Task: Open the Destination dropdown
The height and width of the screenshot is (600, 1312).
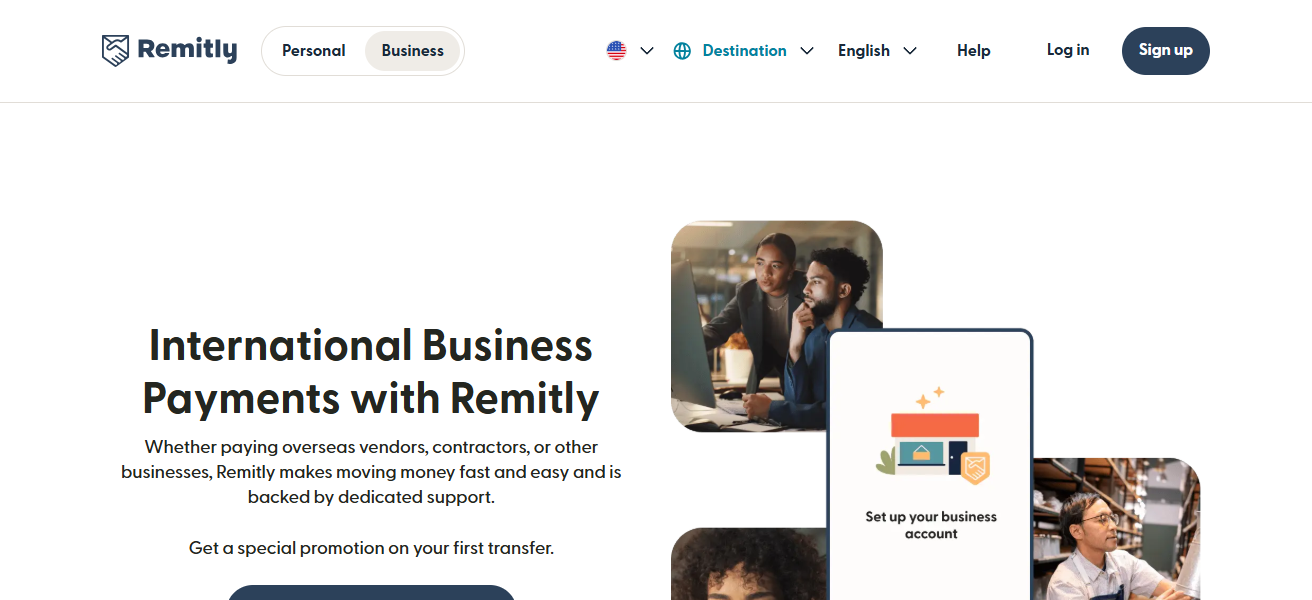Action: [x=744, y=50]
